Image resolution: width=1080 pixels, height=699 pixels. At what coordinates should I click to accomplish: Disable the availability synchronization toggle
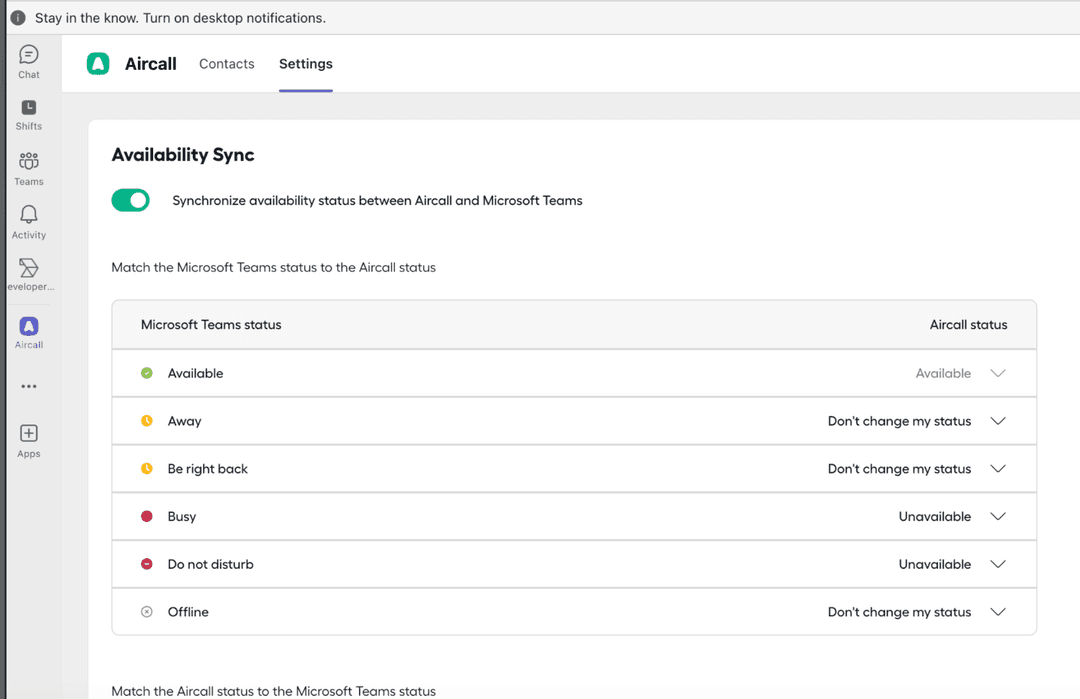[x=131, y=201]
